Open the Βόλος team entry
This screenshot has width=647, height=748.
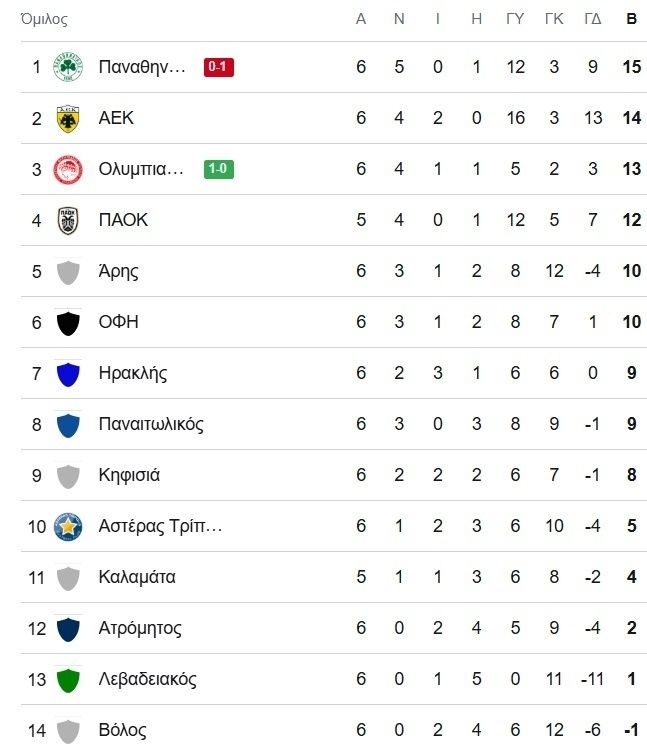334,727
